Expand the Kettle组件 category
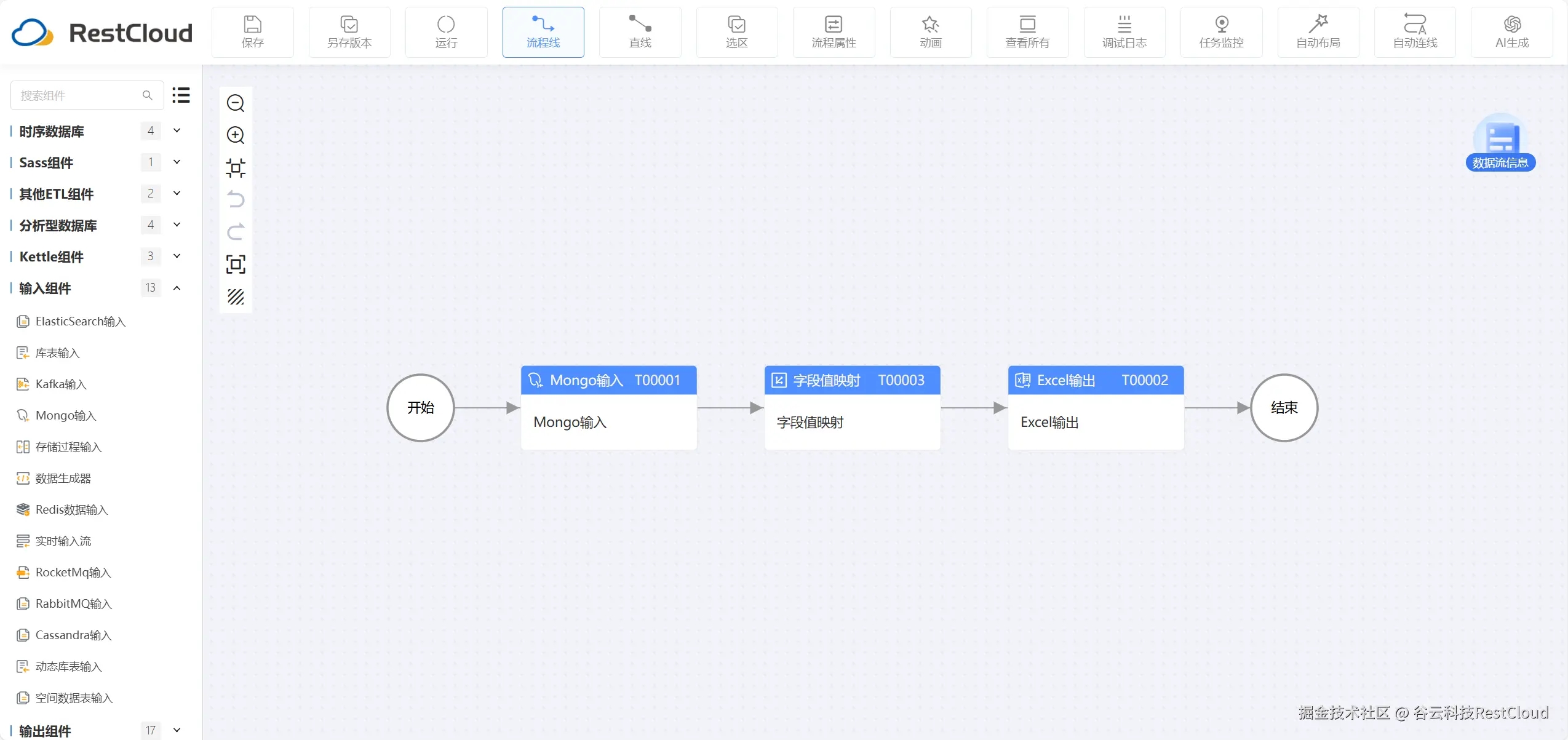Screen dimensions: 1568x740 177,256
